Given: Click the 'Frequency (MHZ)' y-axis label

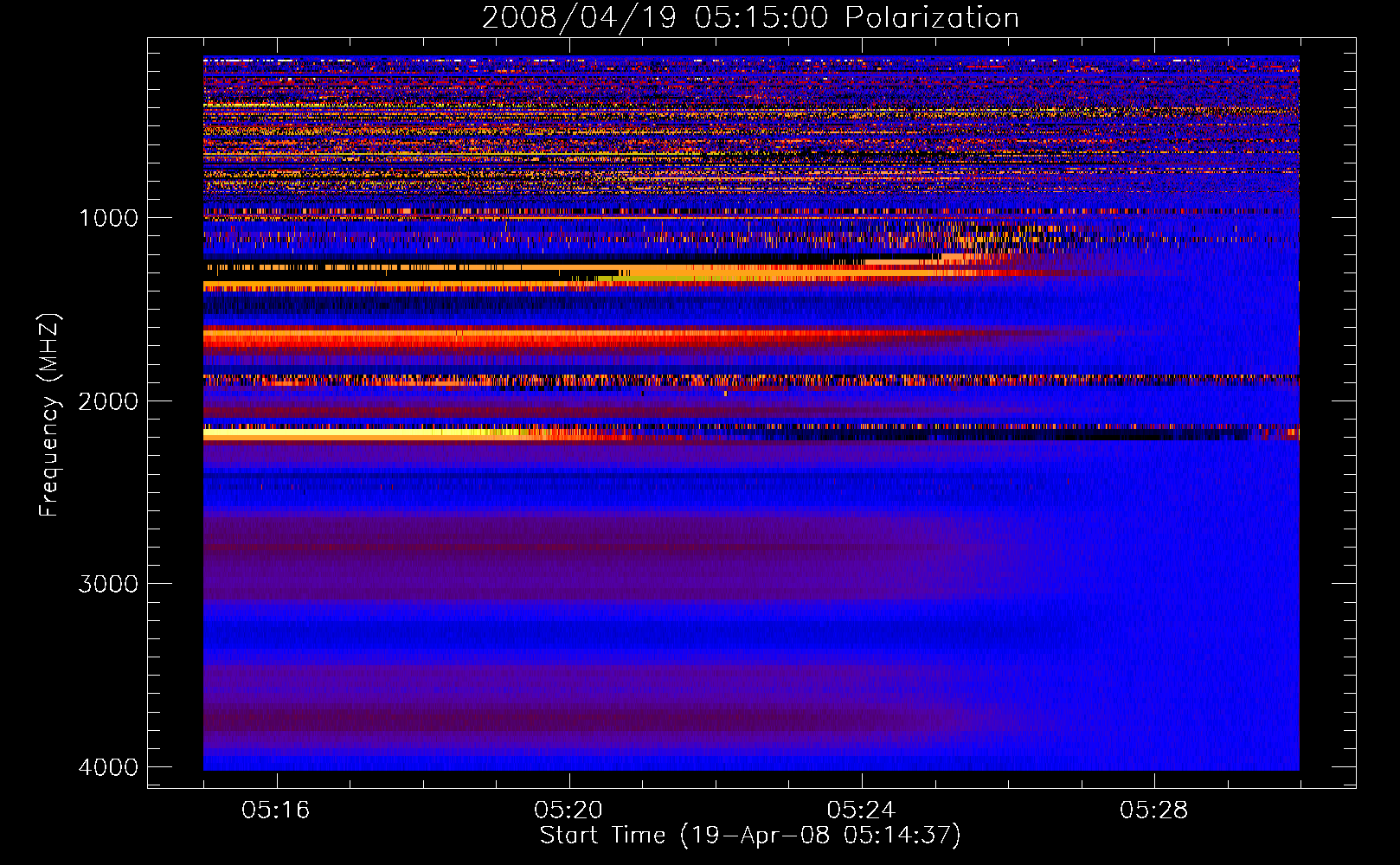Looking at the screenshot, I should click(49, 415).
